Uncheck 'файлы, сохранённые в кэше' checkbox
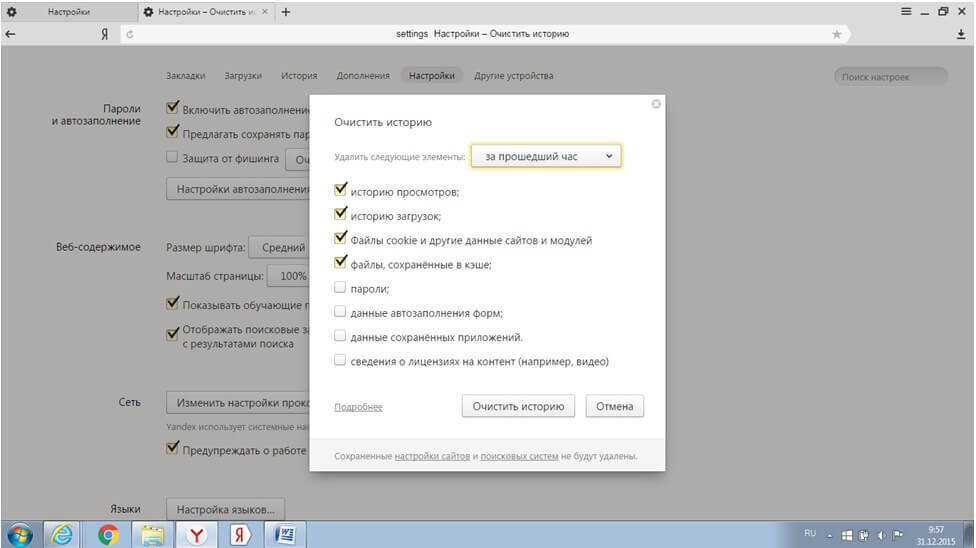 coord(341,264)
